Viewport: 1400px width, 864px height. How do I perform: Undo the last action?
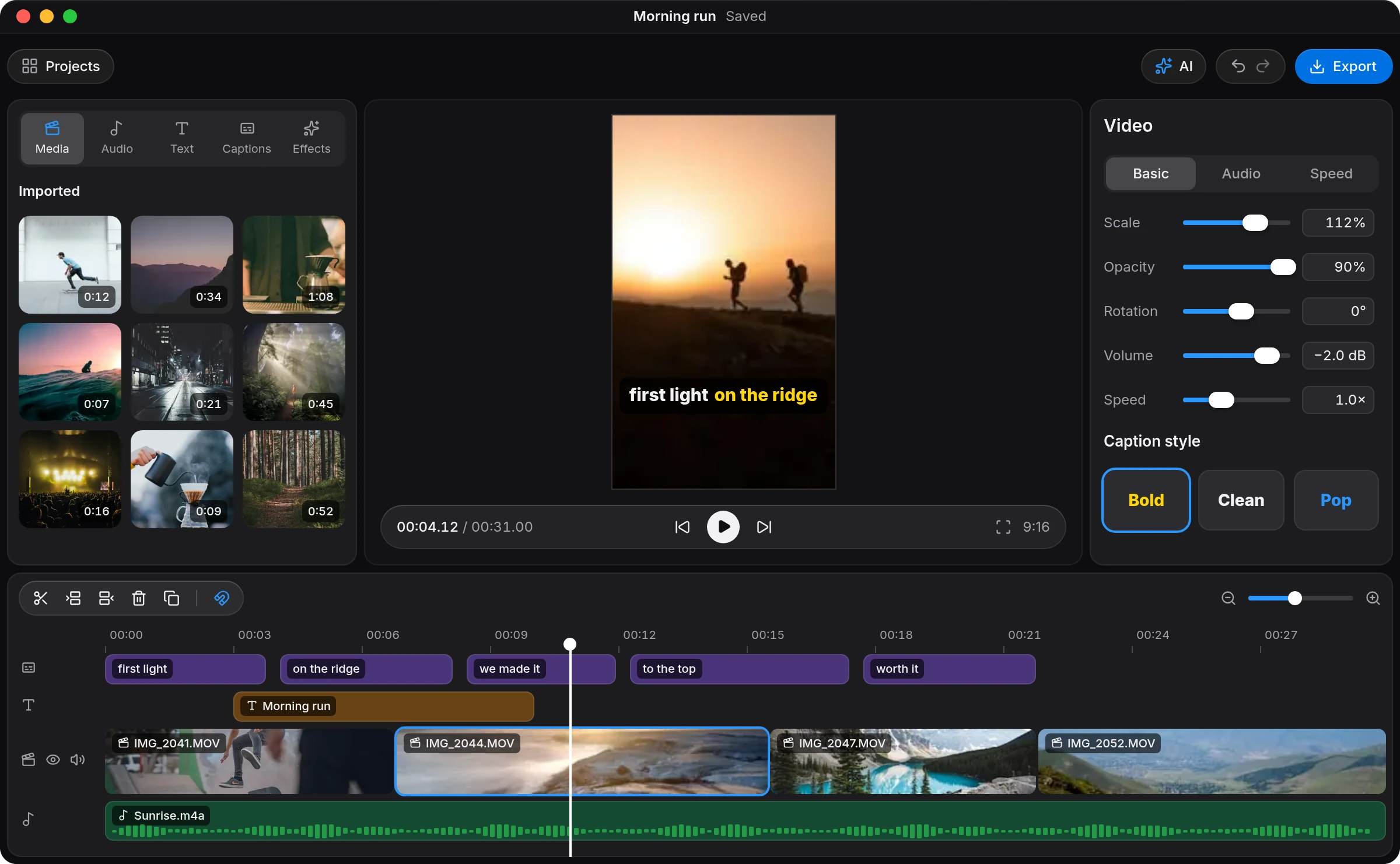click(x=1238, y=66)
